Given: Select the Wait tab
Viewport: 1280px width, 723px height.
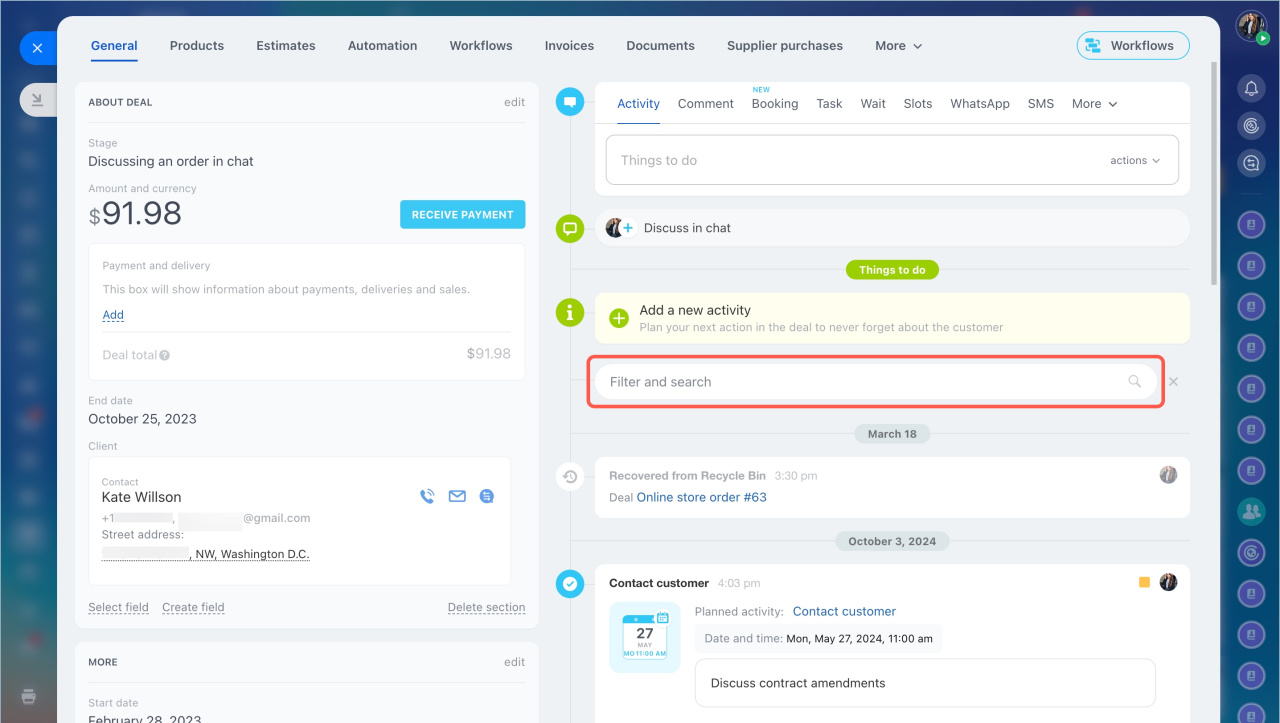Looking at the screenshot, I should click(x=873, y=104).
